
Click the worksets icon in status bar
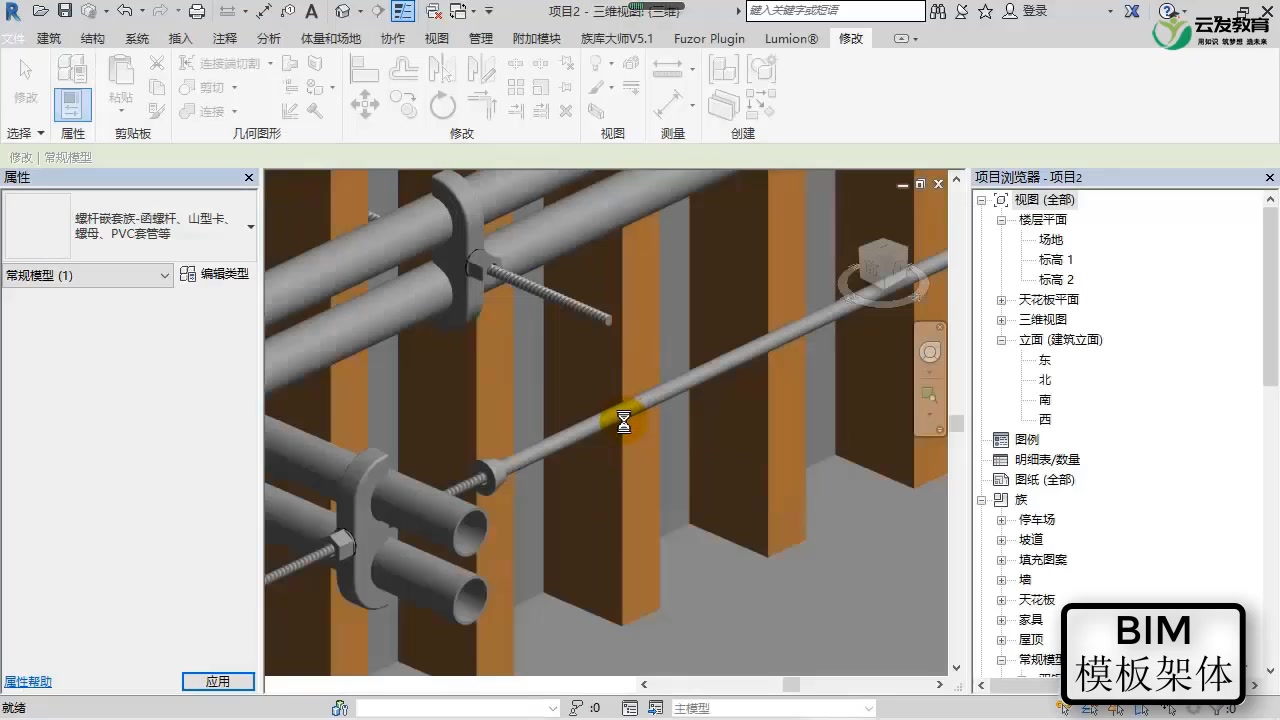340,708
